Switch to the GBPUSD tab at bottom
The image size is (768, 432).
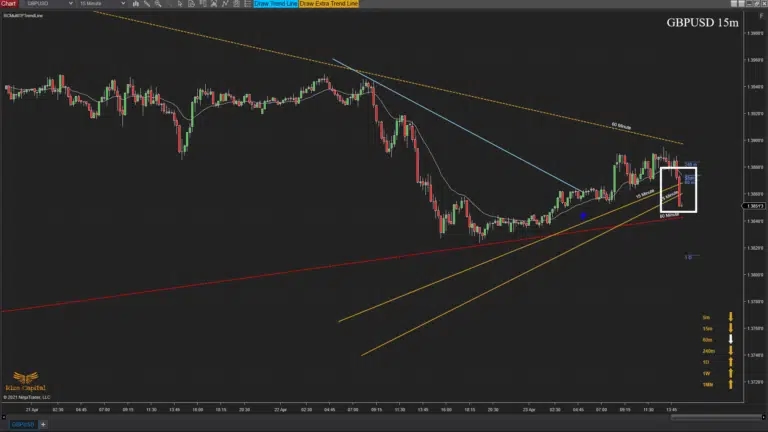pyautogui.click(x=22, y=425)
